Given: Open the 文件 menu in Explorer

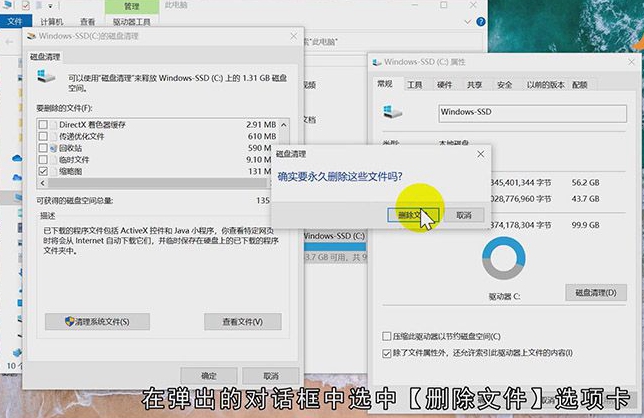Looking at the screenshot, I should (15, 21).
